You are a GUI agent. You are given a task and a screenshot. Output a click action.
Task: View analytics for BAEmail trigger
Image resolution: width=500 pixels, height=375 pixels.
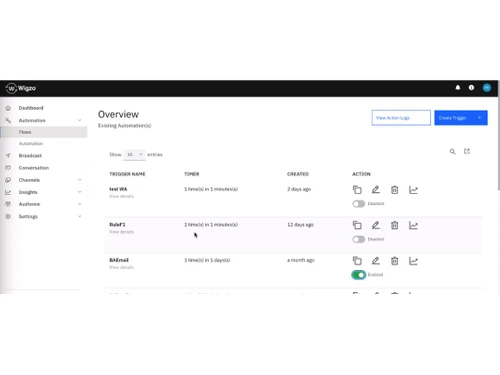413,261
